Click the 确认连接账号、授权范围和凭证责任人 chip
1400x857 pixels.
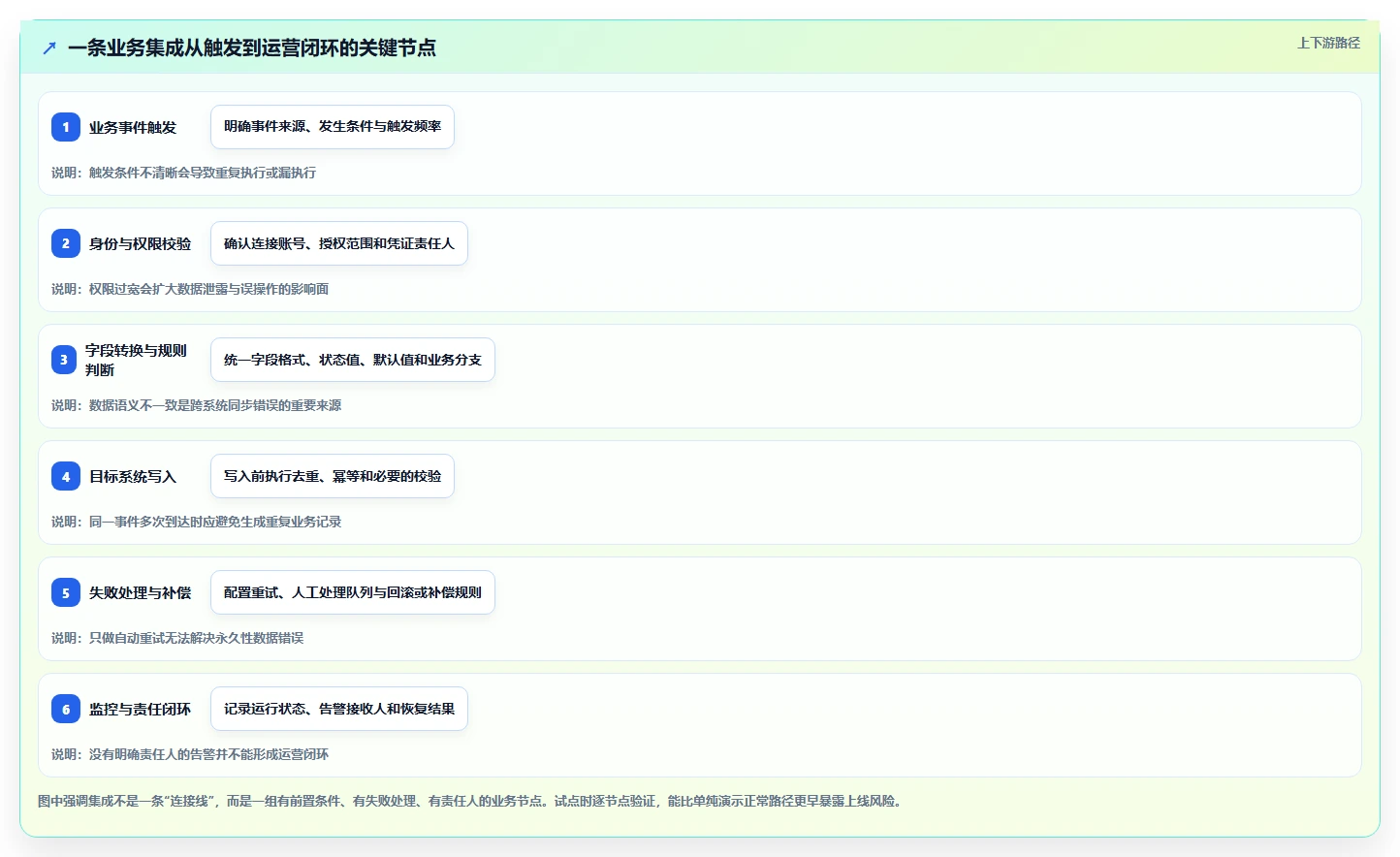(x=339, y=243)
